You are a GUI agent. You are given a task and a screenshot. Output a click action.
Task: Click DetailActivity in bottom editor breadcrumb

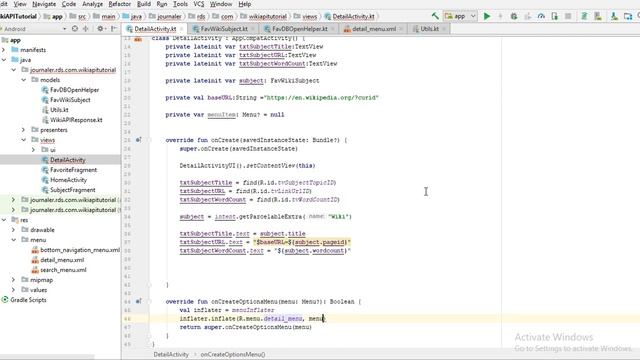171,355
